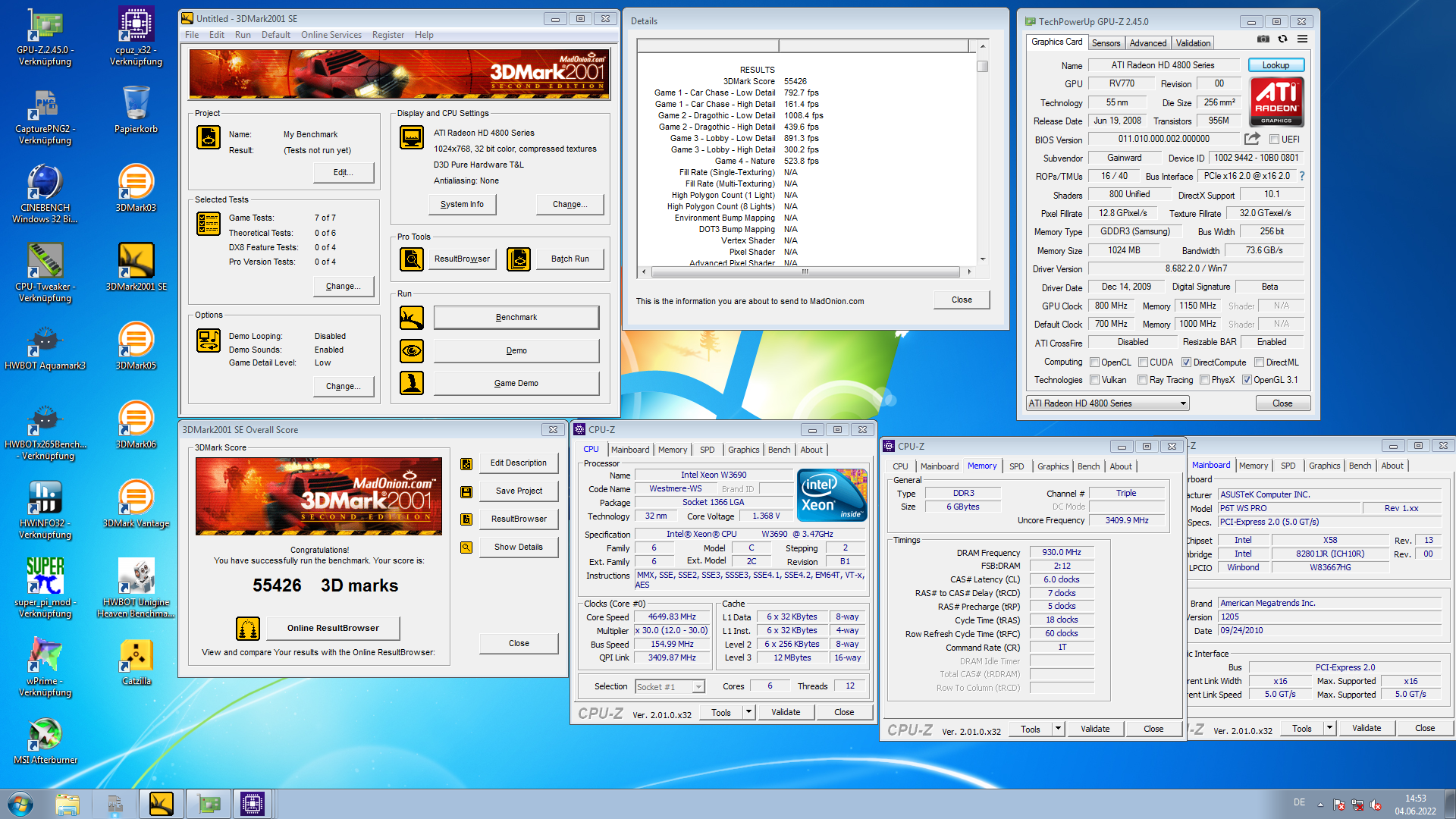Click the Bus Interface question mark
The image size is (1456, 819).
coord(1302,176)
